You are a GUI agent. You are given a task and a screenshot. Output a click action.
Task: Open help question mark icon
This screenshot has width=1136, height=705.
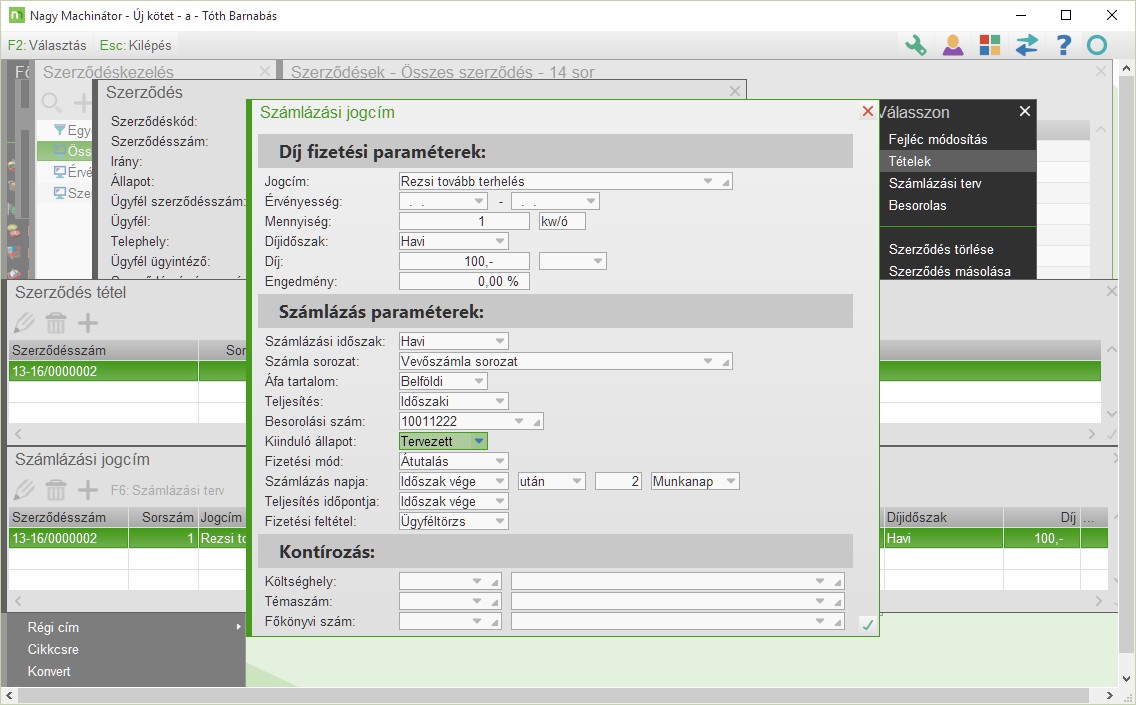click(1063, 45)
